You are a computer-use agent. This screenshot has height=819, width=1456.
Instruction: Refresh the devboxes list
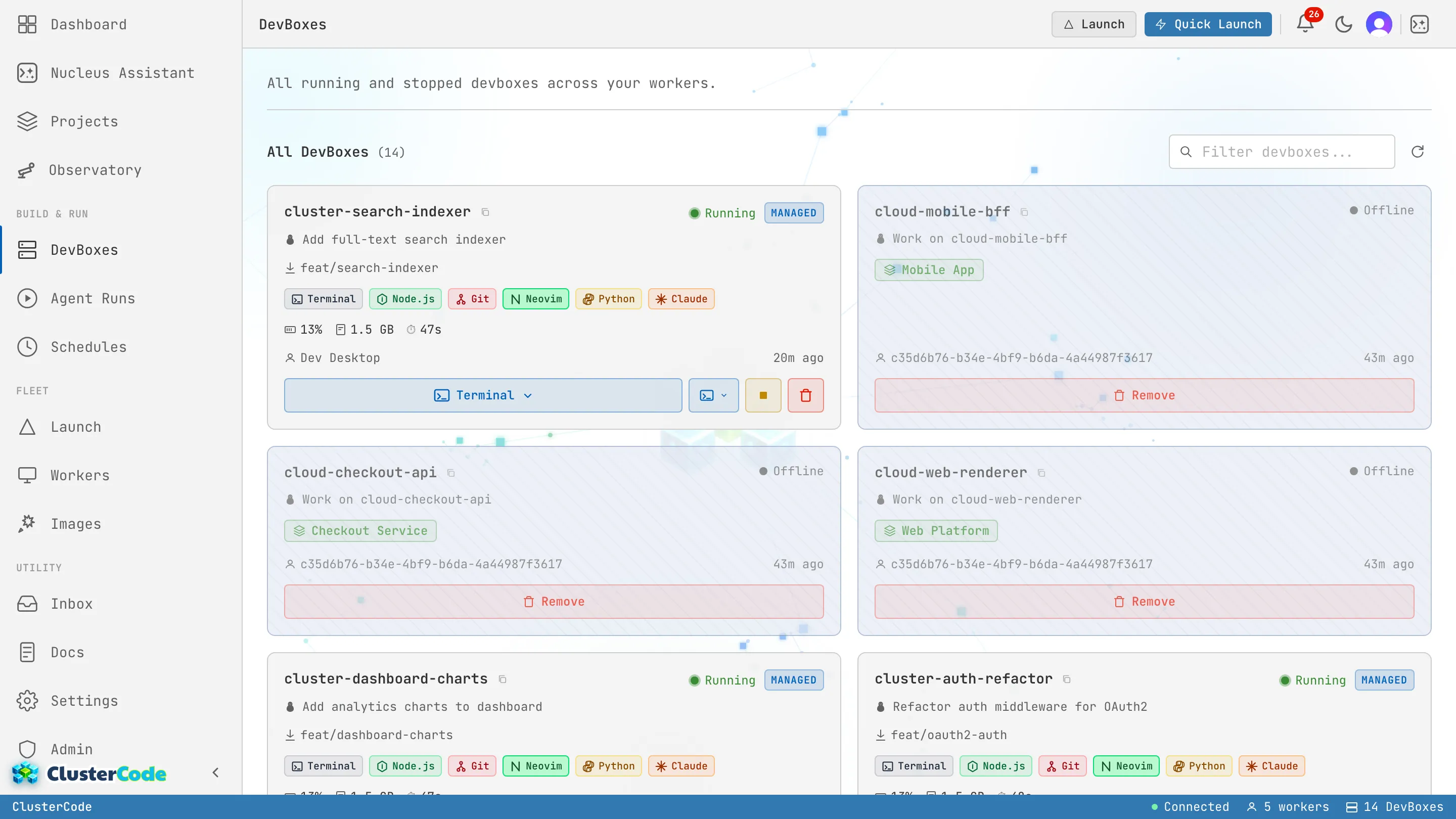pos(1418,152)
